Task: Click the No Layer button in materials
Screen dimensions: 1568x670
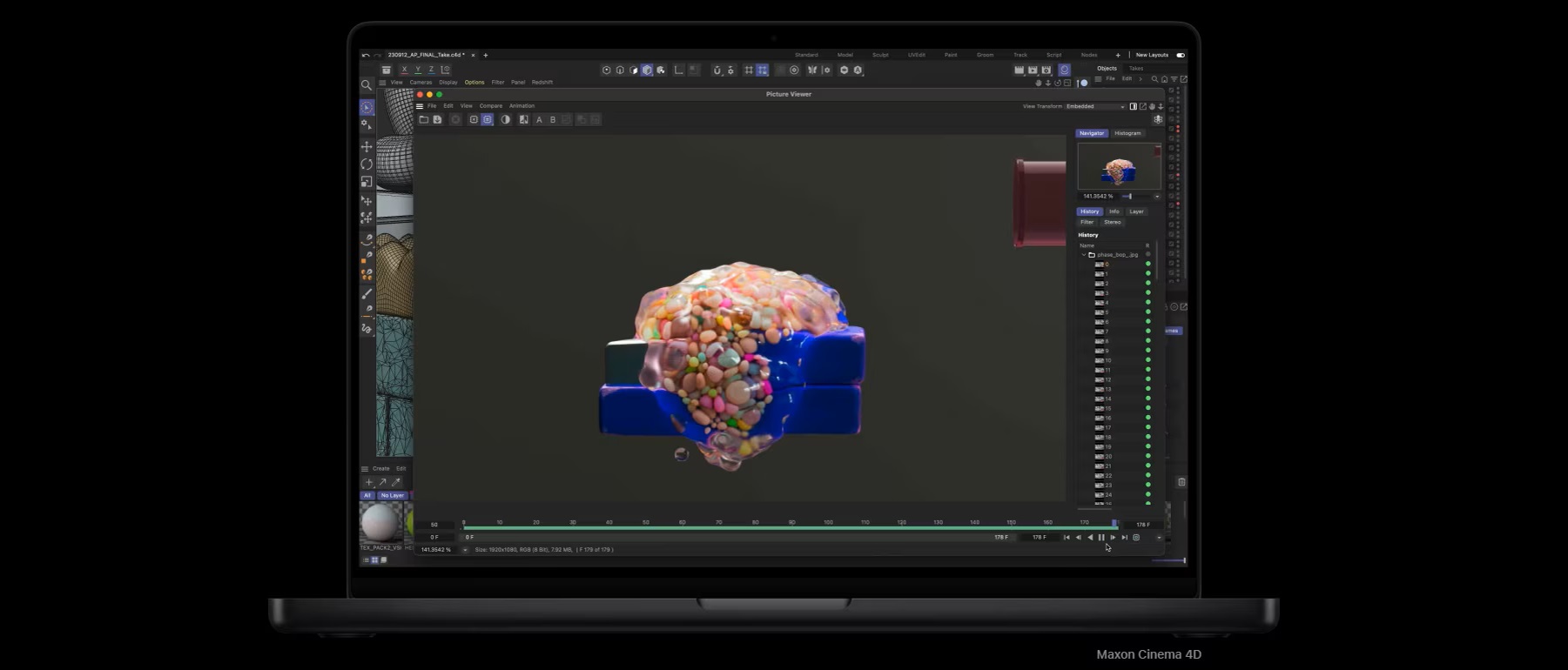Action: pyautogui.click(x=393, y=495)
